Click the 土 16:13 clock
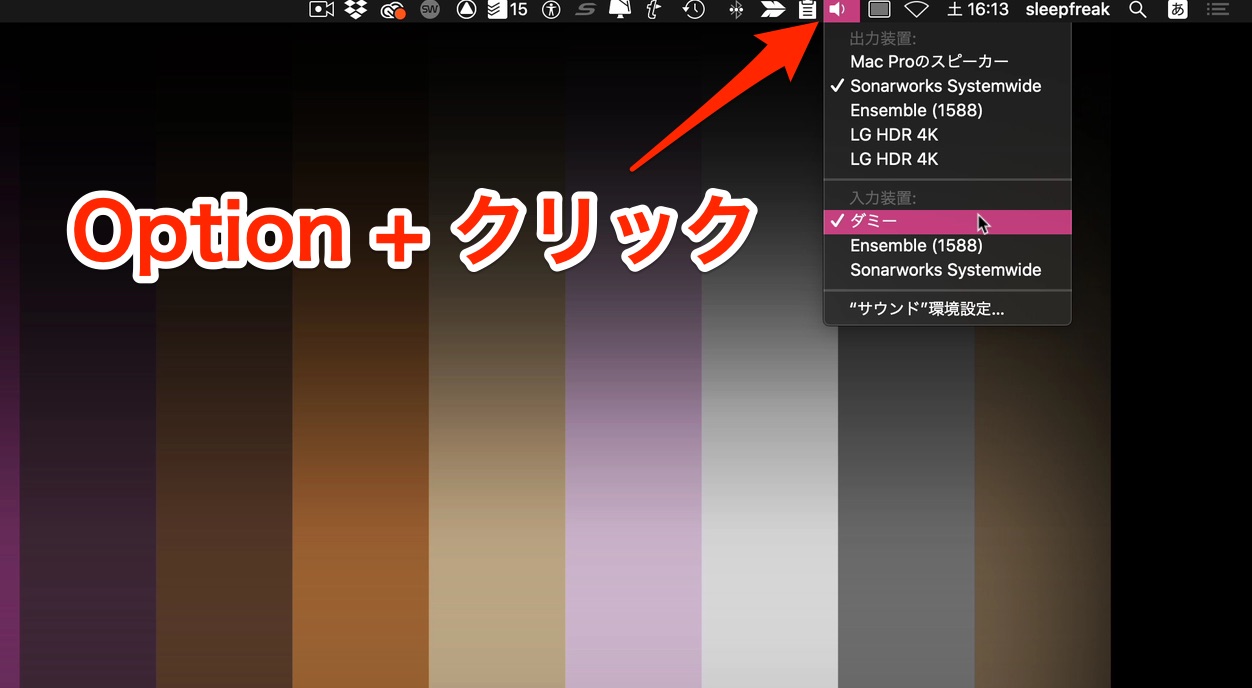 tap(978, 10)
